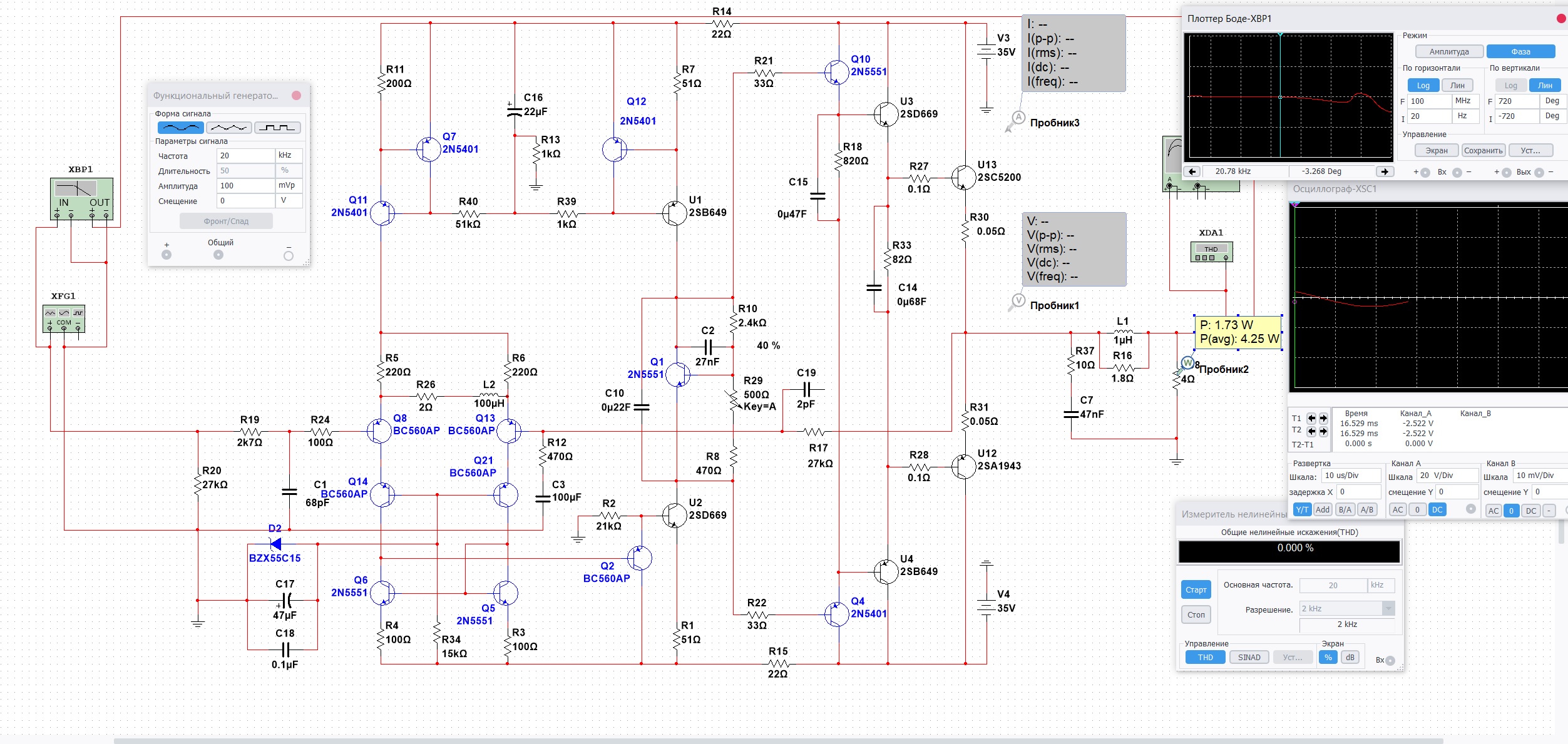Switch distortion analyzer to SINAD mode
This screenshot has height=744, width=1568.
pyautogui.click(x=1249, y=658)
